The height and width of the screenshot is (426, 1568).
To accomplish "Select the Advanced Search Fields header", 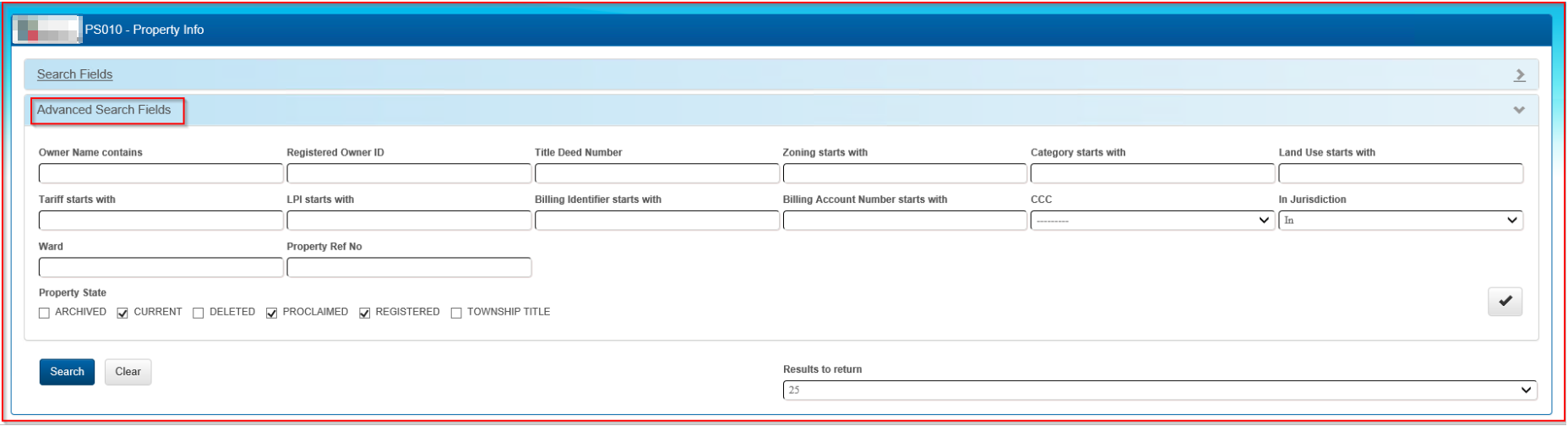I will [104, 110].
